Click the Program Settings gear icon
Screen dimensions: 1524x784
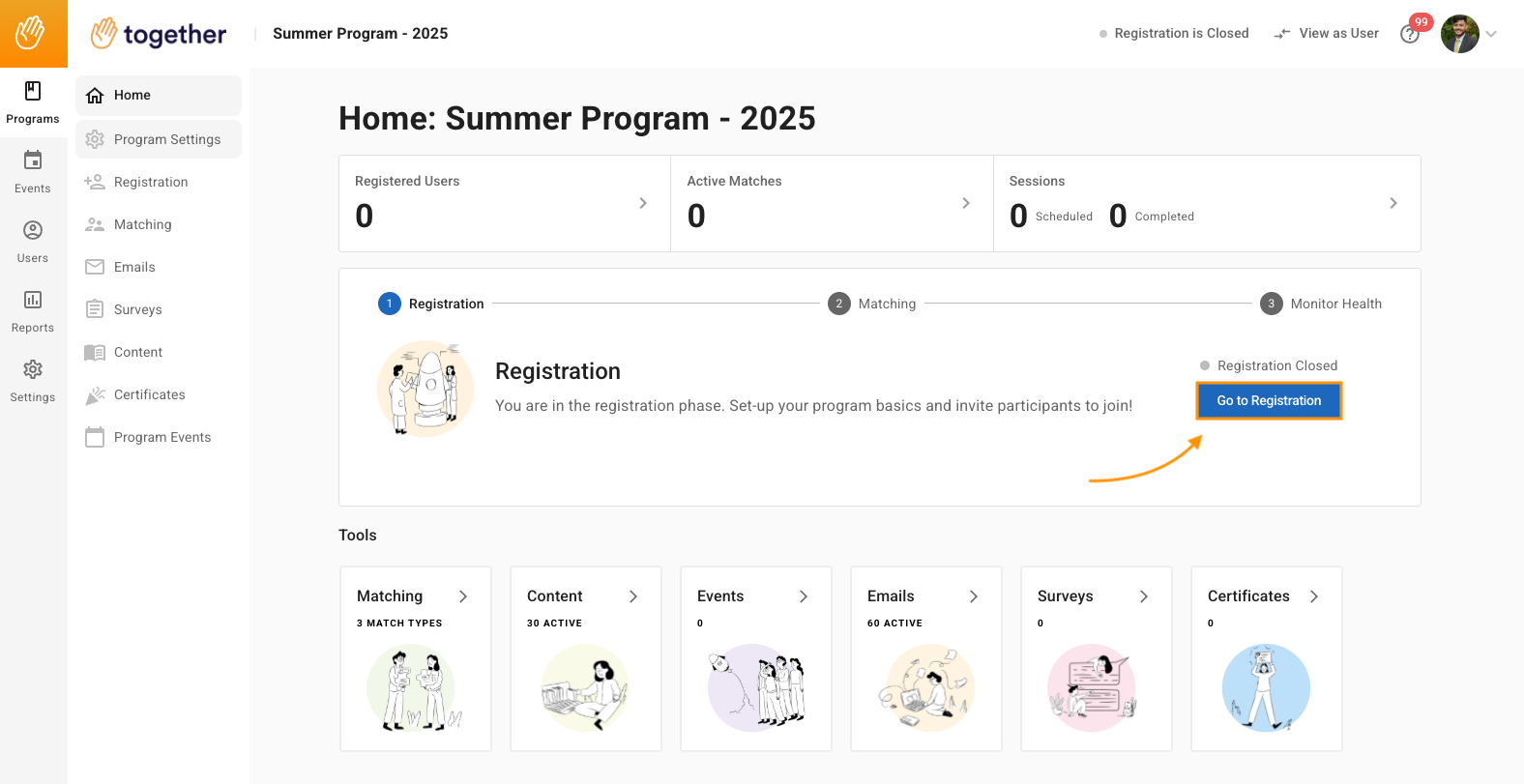[x=96, y=139]
